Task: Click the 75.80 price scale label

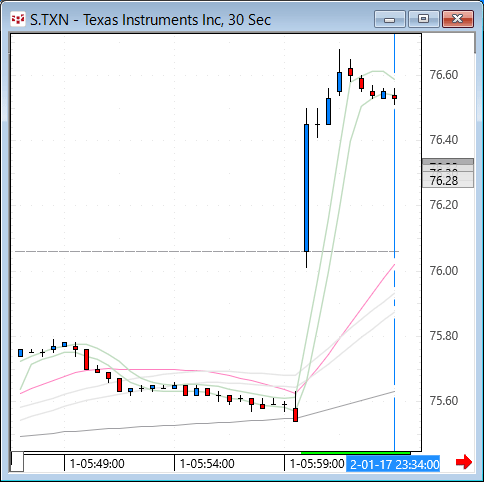Action: [x=444, y=336]
